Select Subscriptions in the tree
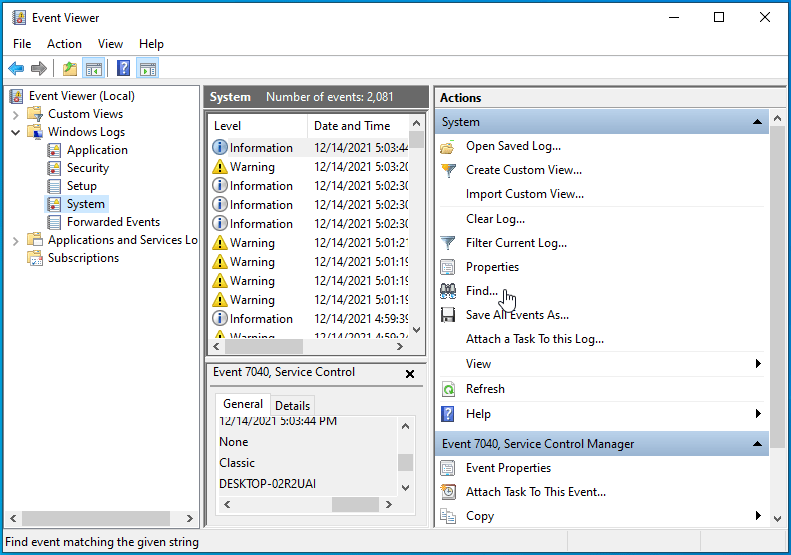Viewport: 791px width, 555px height. [83, 258]
